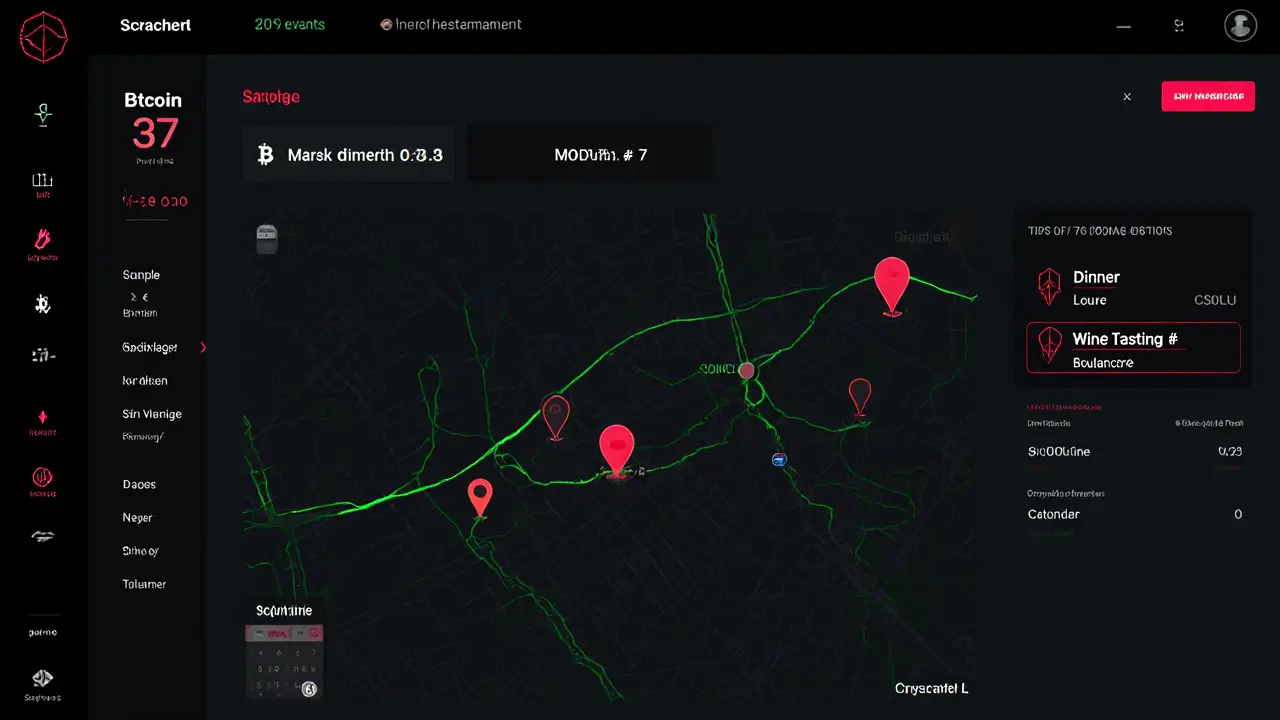Open the Wine Tasting # Boulancre card
This screenshot has width=1280, height=720.
pyautogui.click(x=1133, y=348)
